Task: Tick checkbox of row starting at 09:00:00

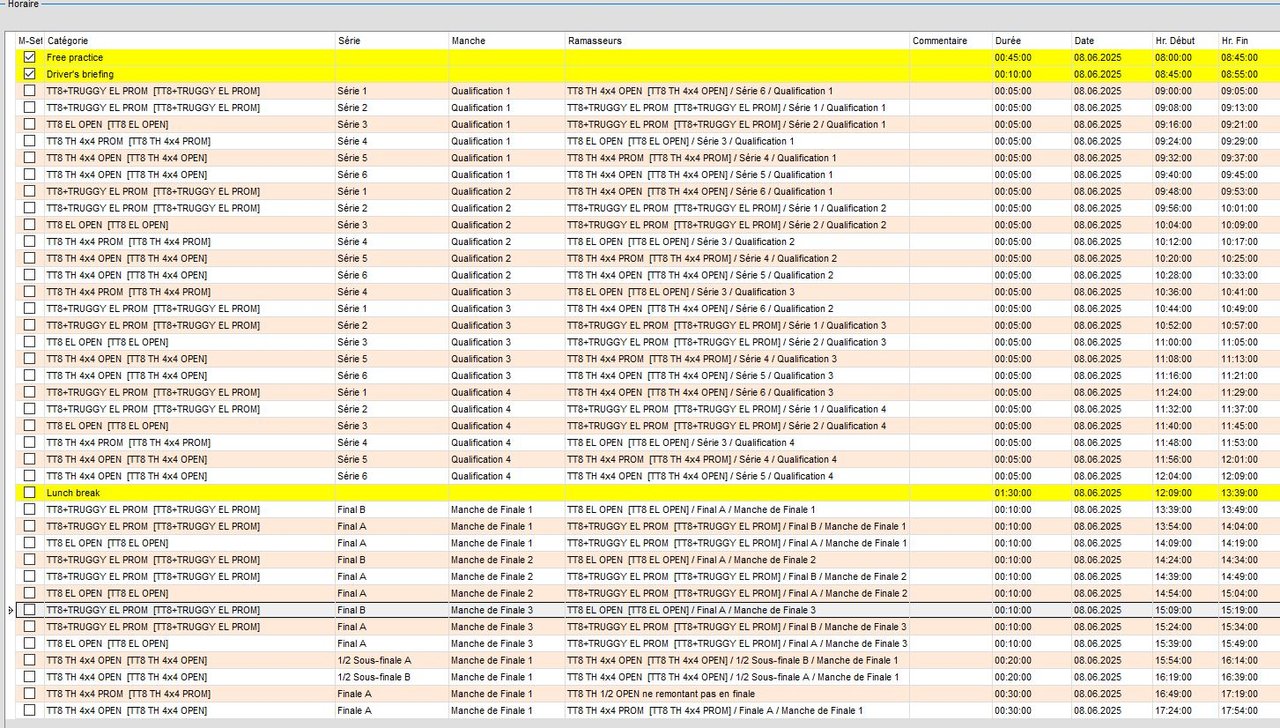Action: [x=30, y=91]
